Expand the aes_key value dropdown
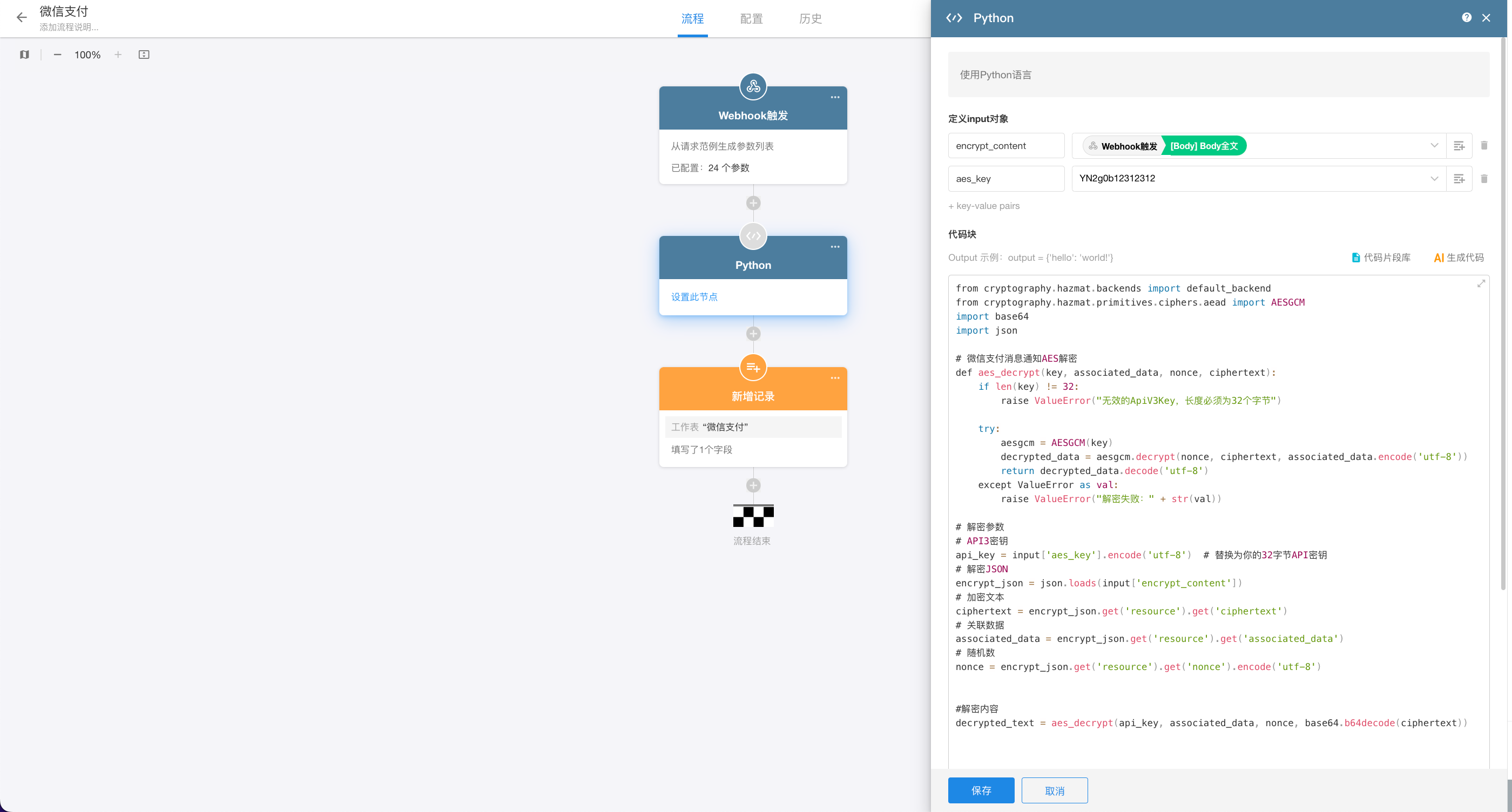The width and height of the screenshot is (1512, 812). pos(1434,178)
